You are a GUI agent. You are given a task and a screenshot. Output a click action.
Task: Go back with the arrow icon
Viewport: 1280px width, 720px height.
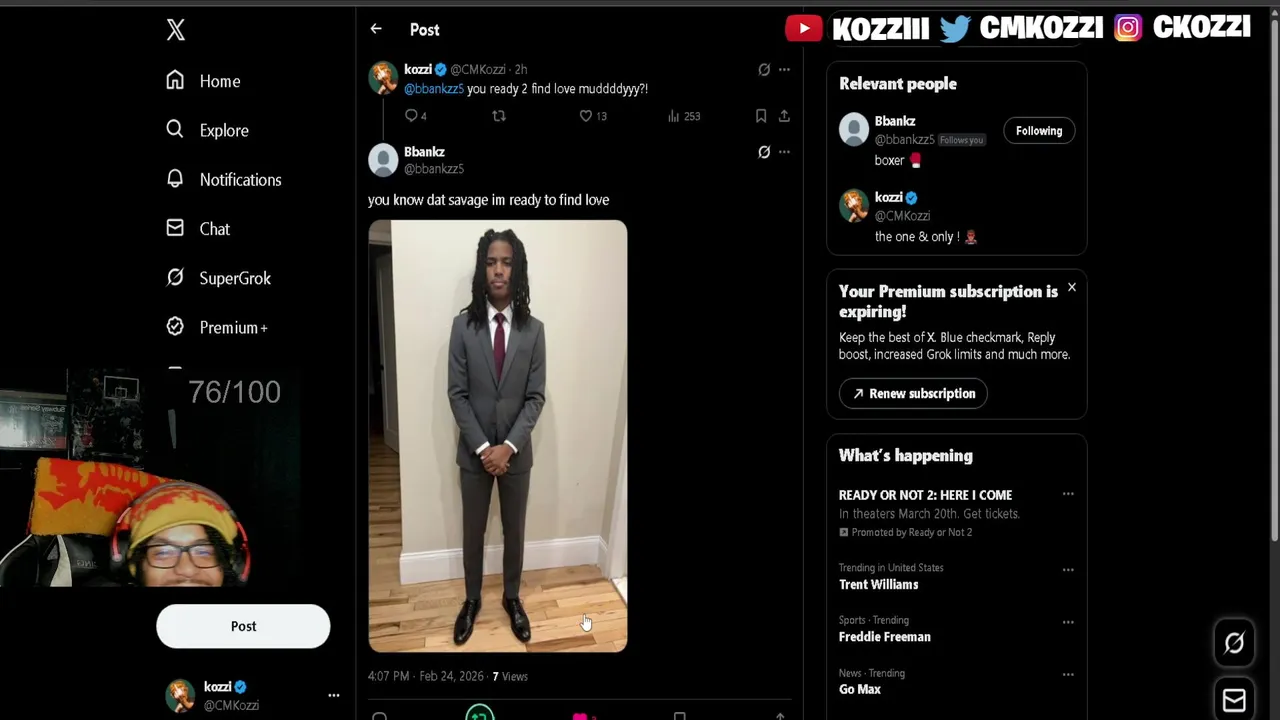(376, 29)
